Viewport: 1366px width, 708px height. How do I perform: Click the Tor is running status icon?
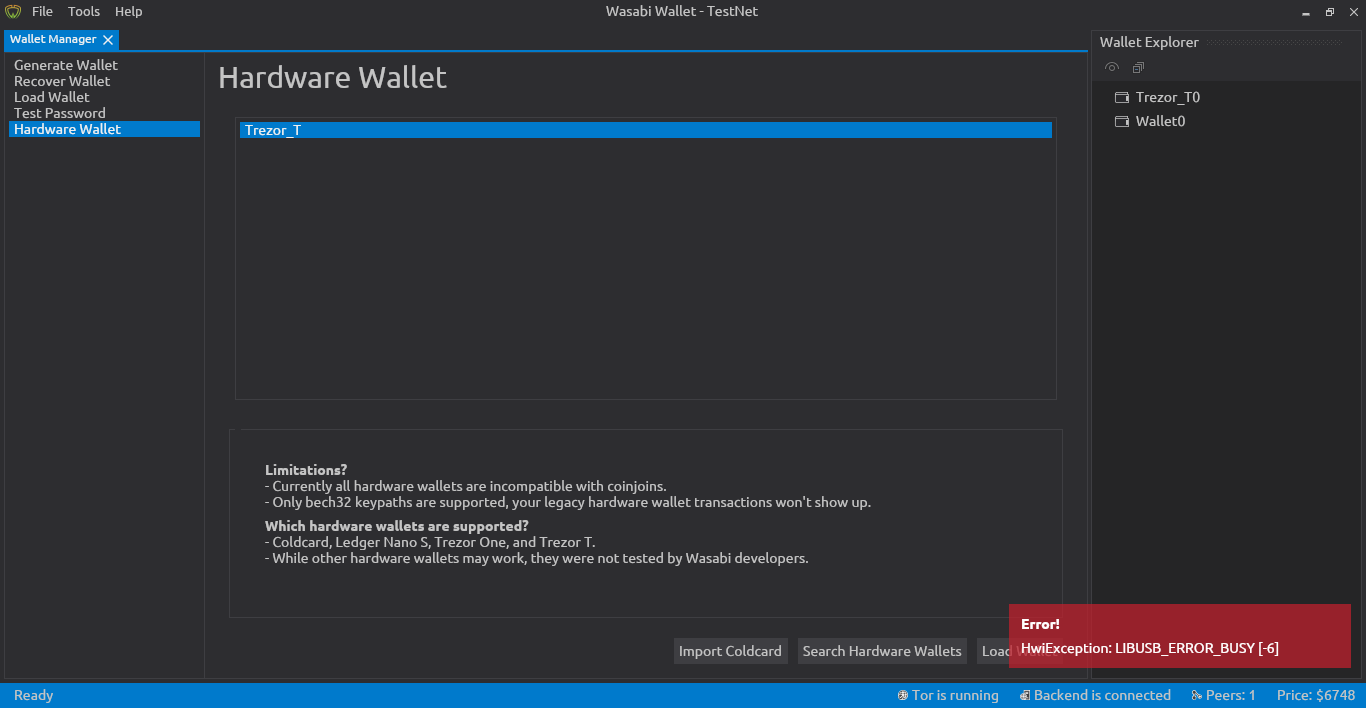tap(903, 695)
